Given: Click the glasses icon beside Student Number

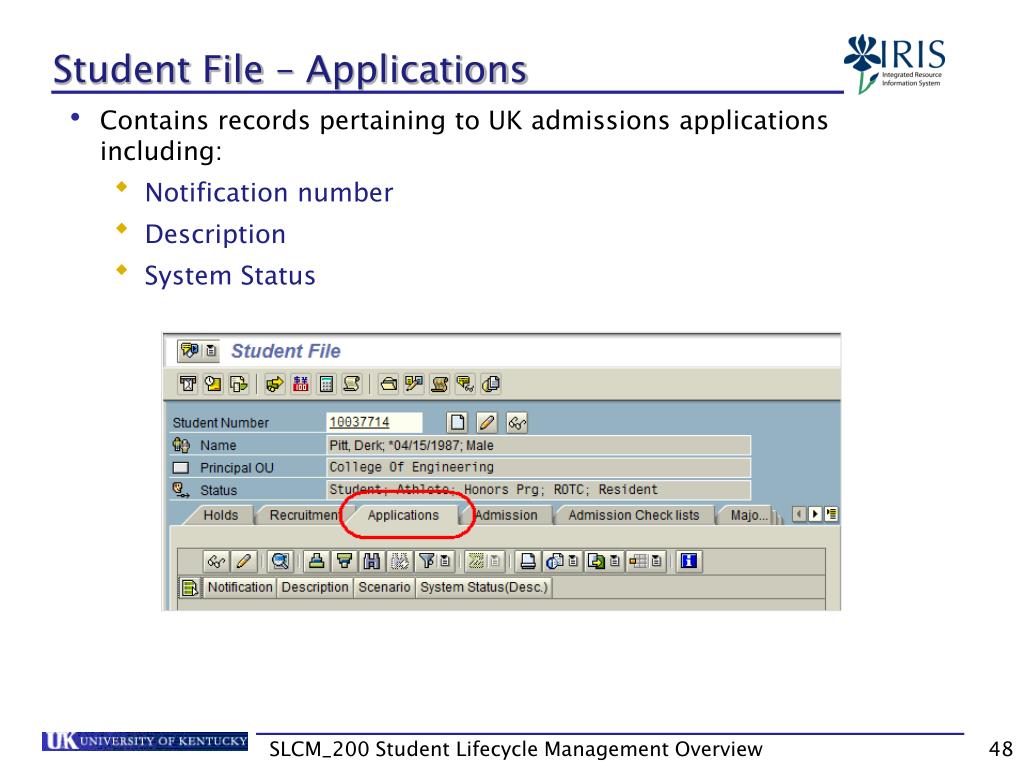Looking at the screenshot, I should click(x=517, y=423).
